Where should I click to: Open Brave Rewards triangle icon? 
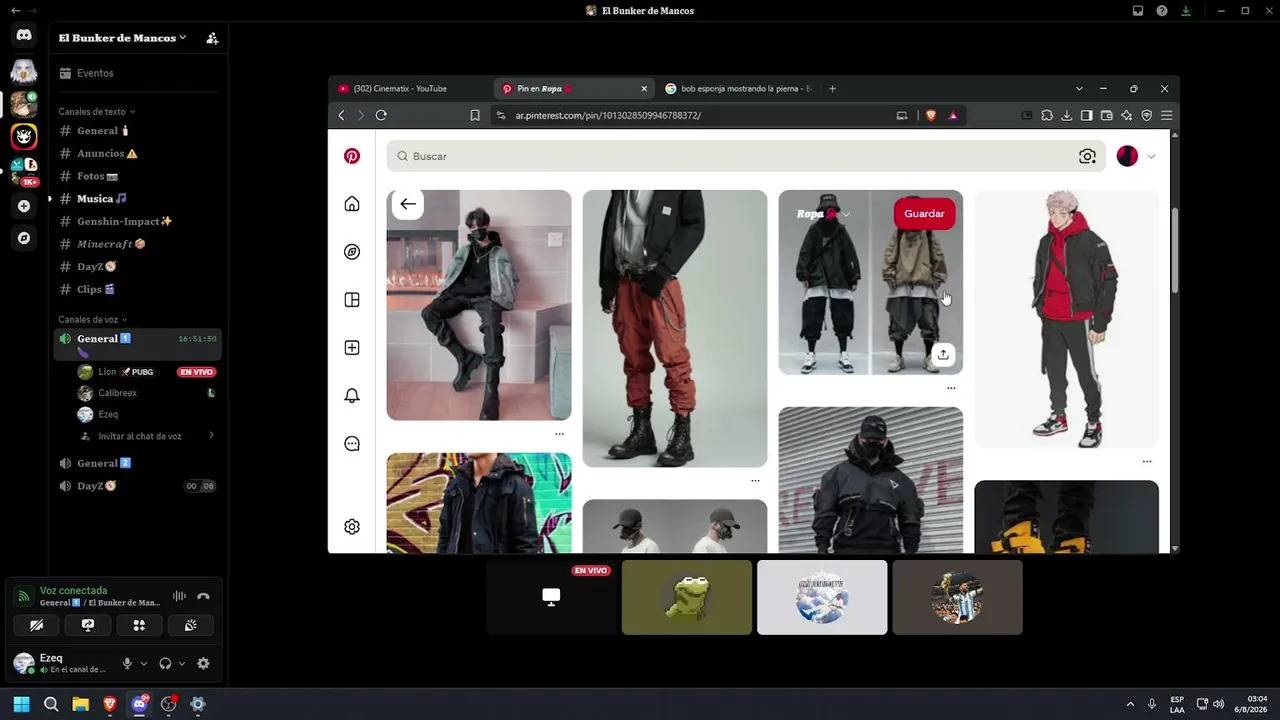click(953, 115)
